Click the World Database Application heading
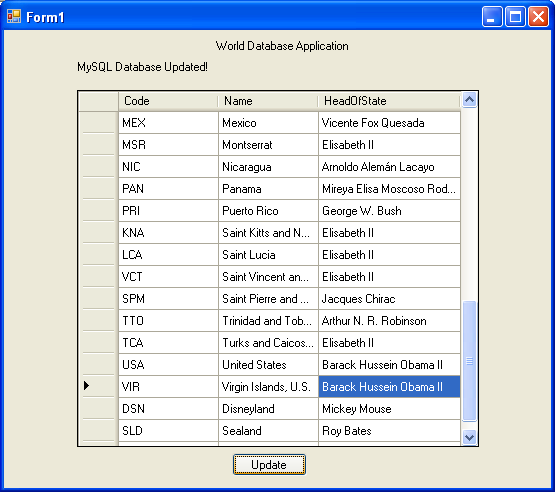 click(282, 46)
